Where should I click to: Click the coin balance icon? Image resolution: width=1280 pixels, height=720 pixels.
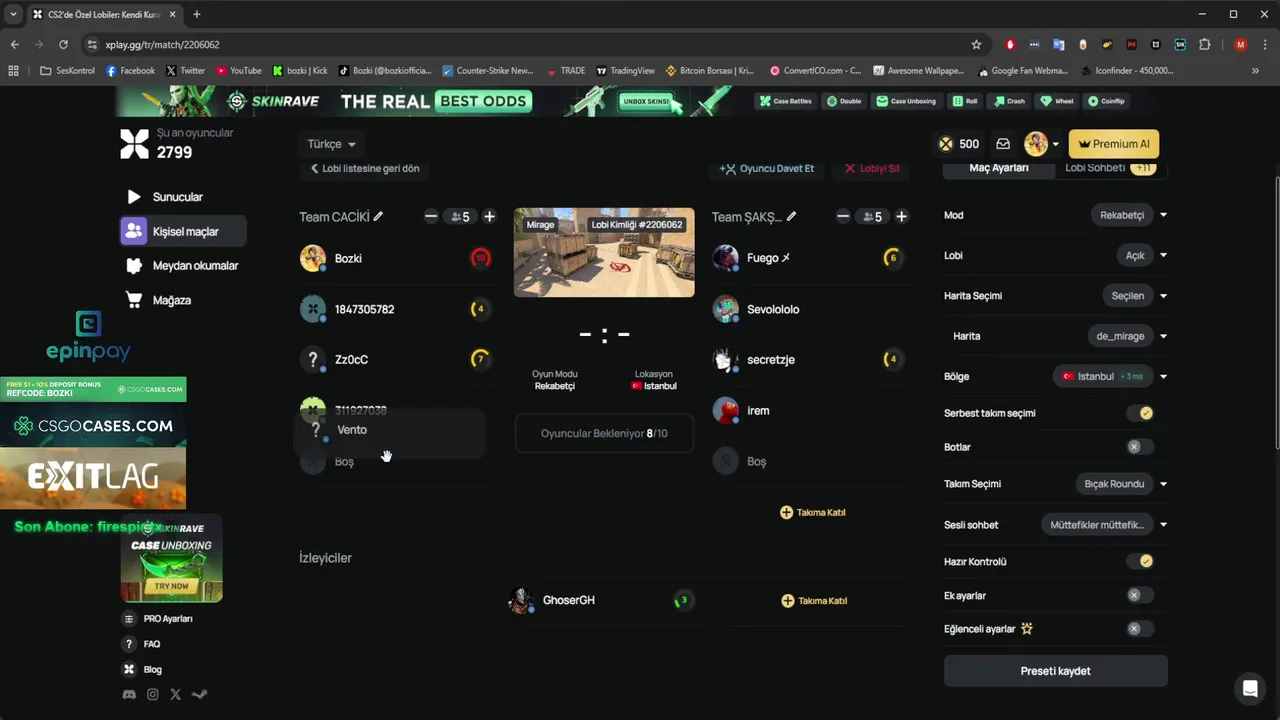tap(945, 144)
